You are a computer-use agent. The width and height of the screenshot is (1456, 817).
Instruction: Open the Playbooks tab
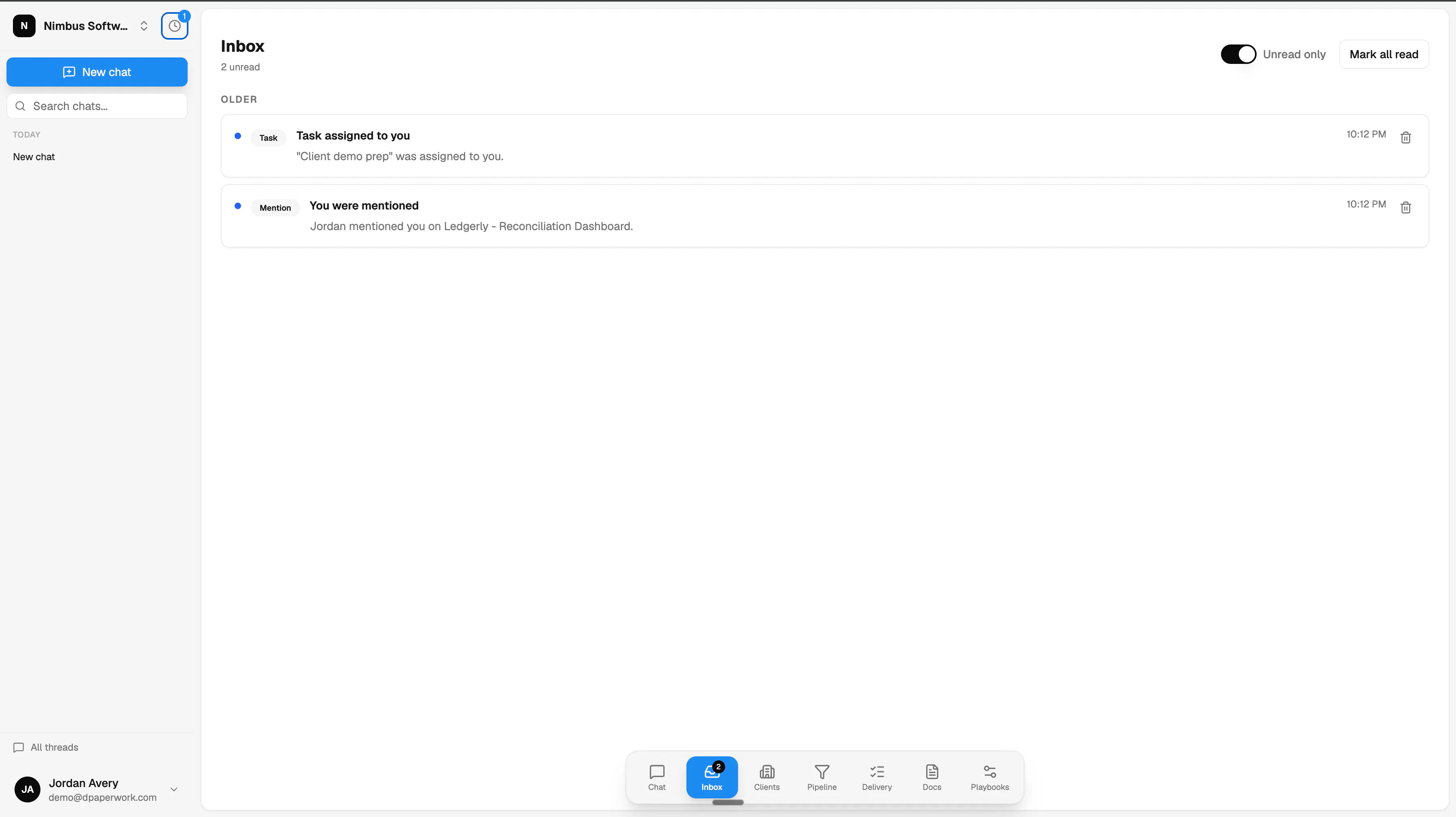pos(990,777)
